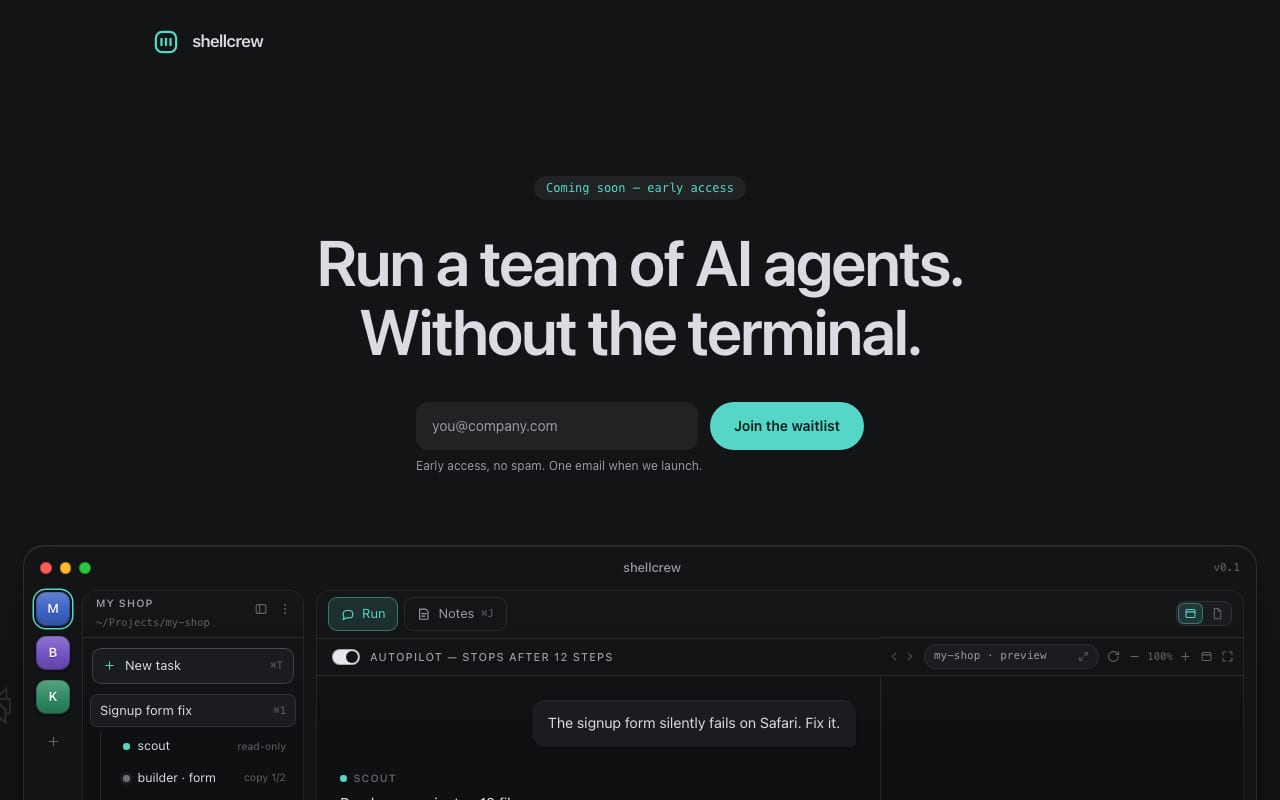Screen dimensions: 1280x800
Task: Toggle the sidebar panel icon beside MY SHOP
Action: click(x=261, y=609)
